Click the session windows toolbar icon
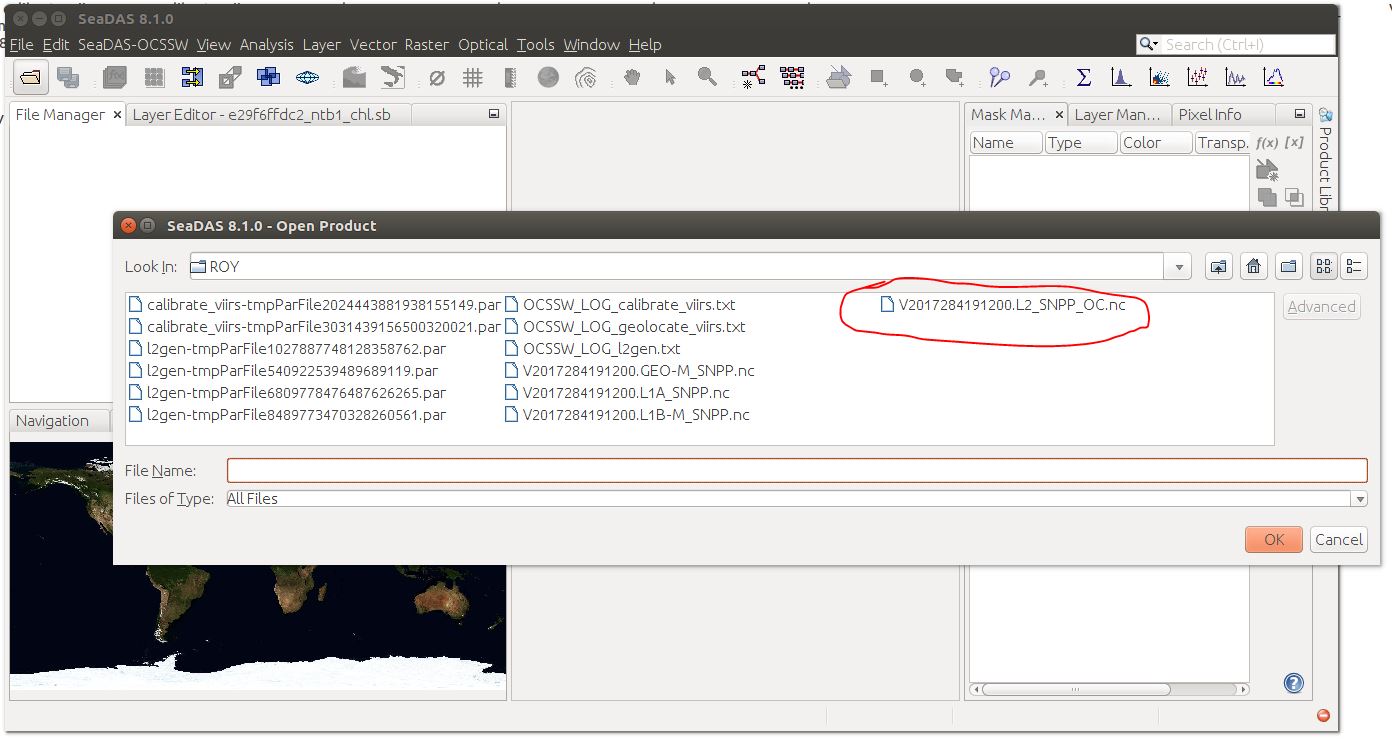The image size is (1392, 745). tap(68, 77)
